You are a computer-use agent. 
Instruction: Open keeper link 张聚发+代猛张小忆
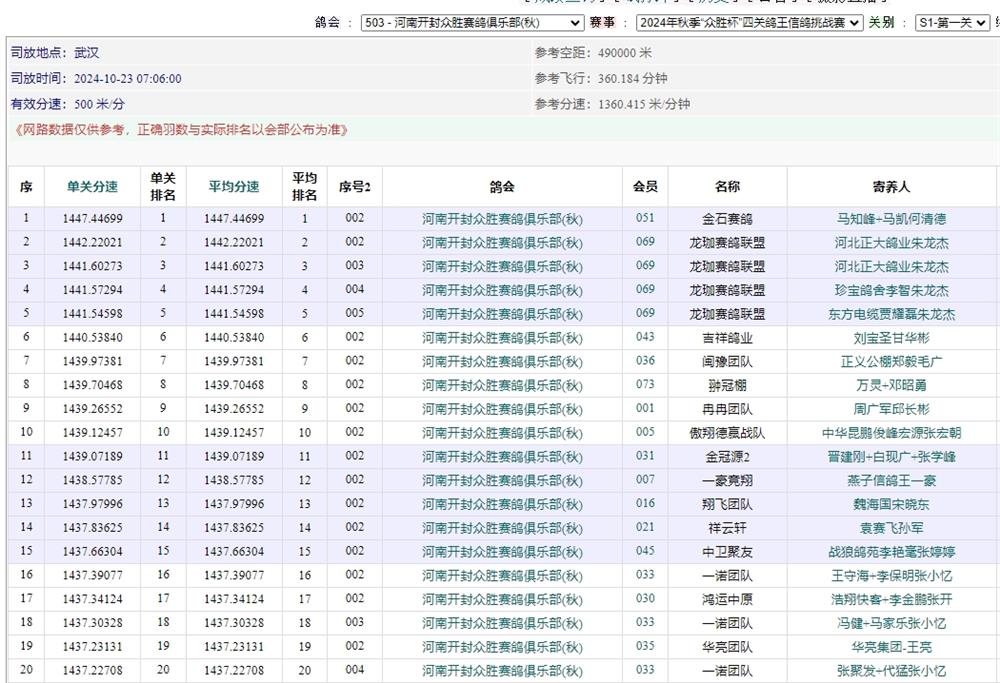point(892,670)
